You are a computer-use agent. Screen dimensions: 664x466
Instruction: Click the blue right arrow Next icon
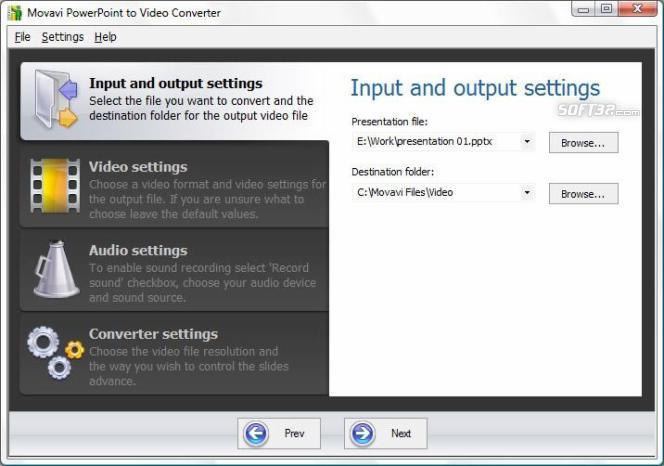click(363, 433)
